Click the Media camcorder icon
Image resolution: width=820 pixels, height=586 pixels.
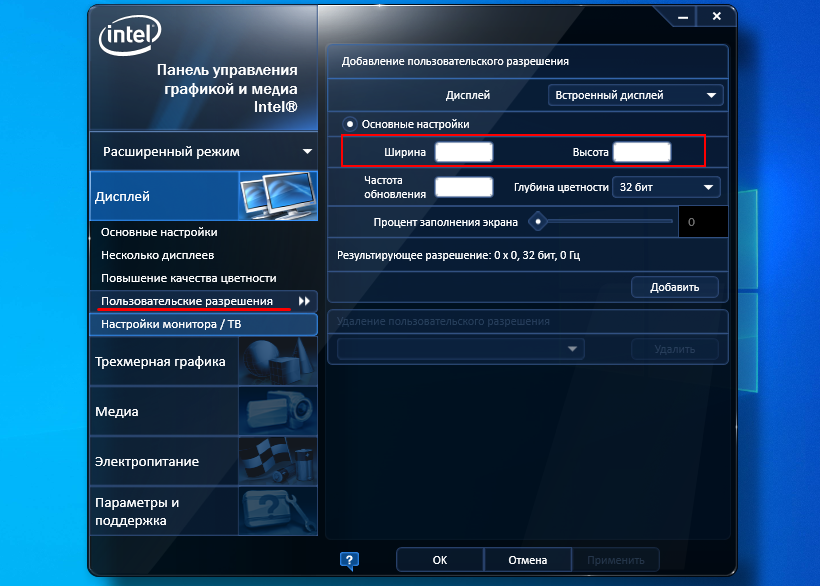[278, 411]
